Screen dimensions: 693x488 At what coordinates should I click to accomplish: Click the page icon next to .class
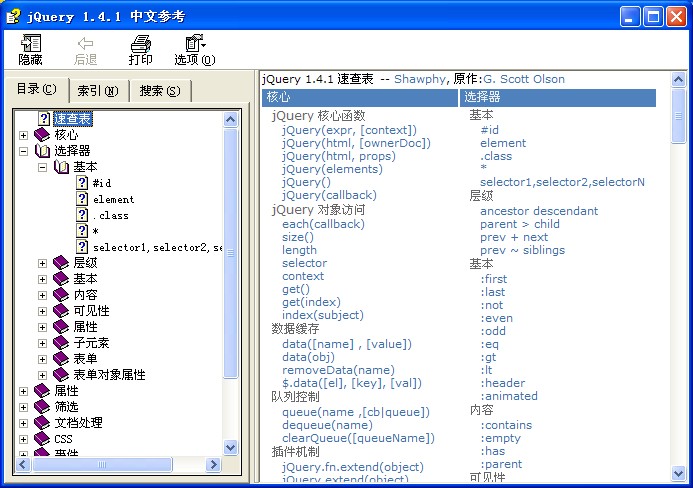click(x=82, y=215)
